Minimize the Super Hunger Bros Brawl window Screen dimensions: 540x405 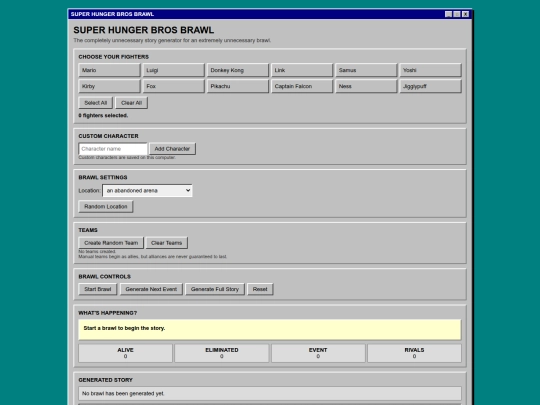tap(448, 14)
